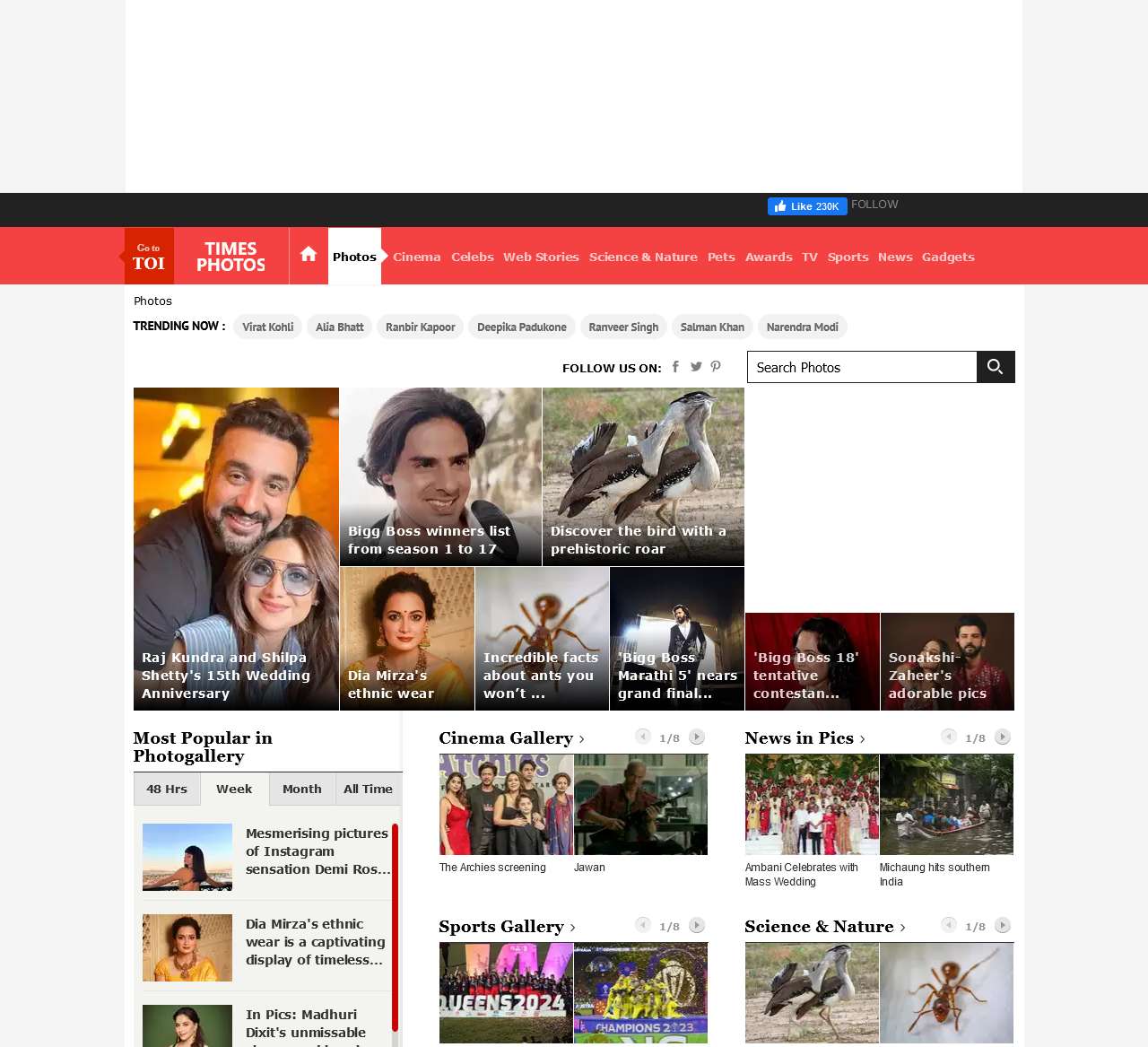The height and width of the screenshot is (1047, 1148).
Task: Open the TV menu item
Action: tap(810, 257)
